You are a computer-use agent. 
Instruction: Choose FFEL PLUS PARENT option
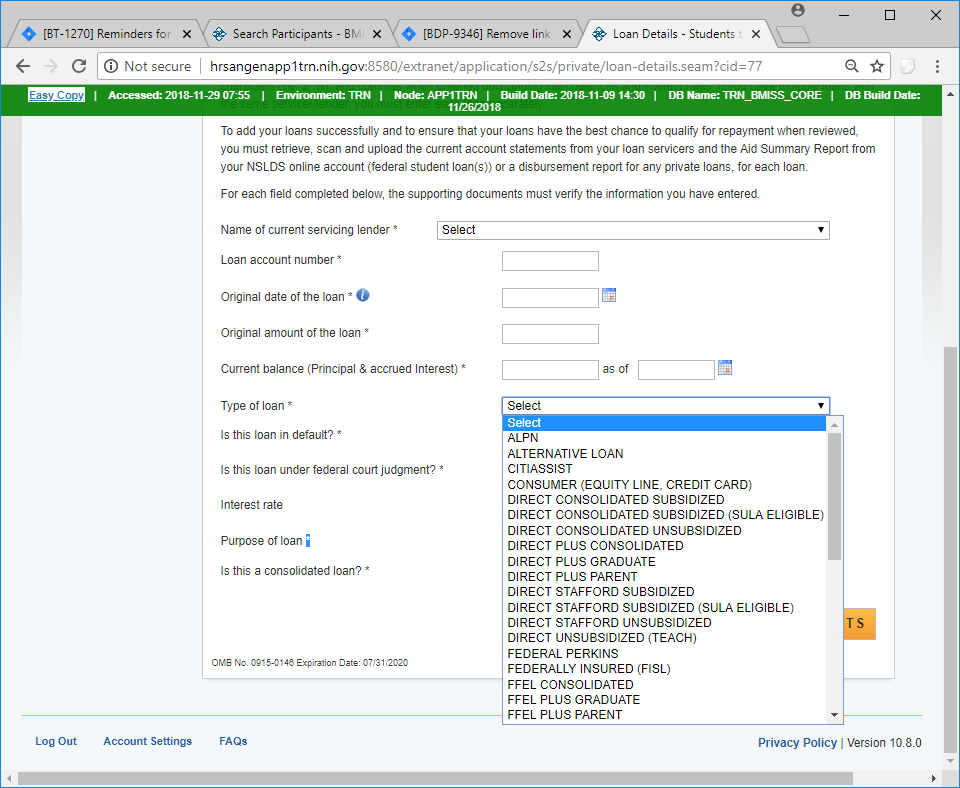coord(664,715)
